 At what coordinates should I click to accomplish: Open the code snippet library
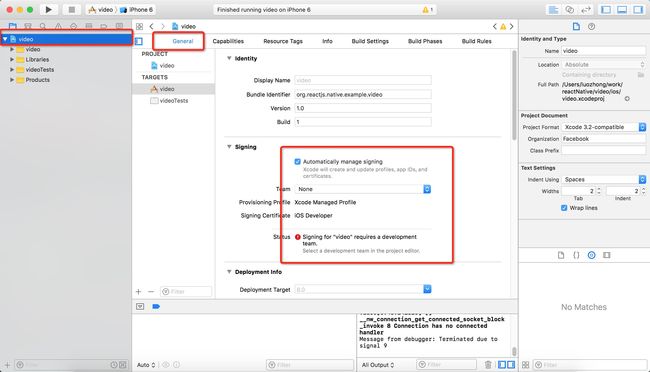(x=576, y=255)
